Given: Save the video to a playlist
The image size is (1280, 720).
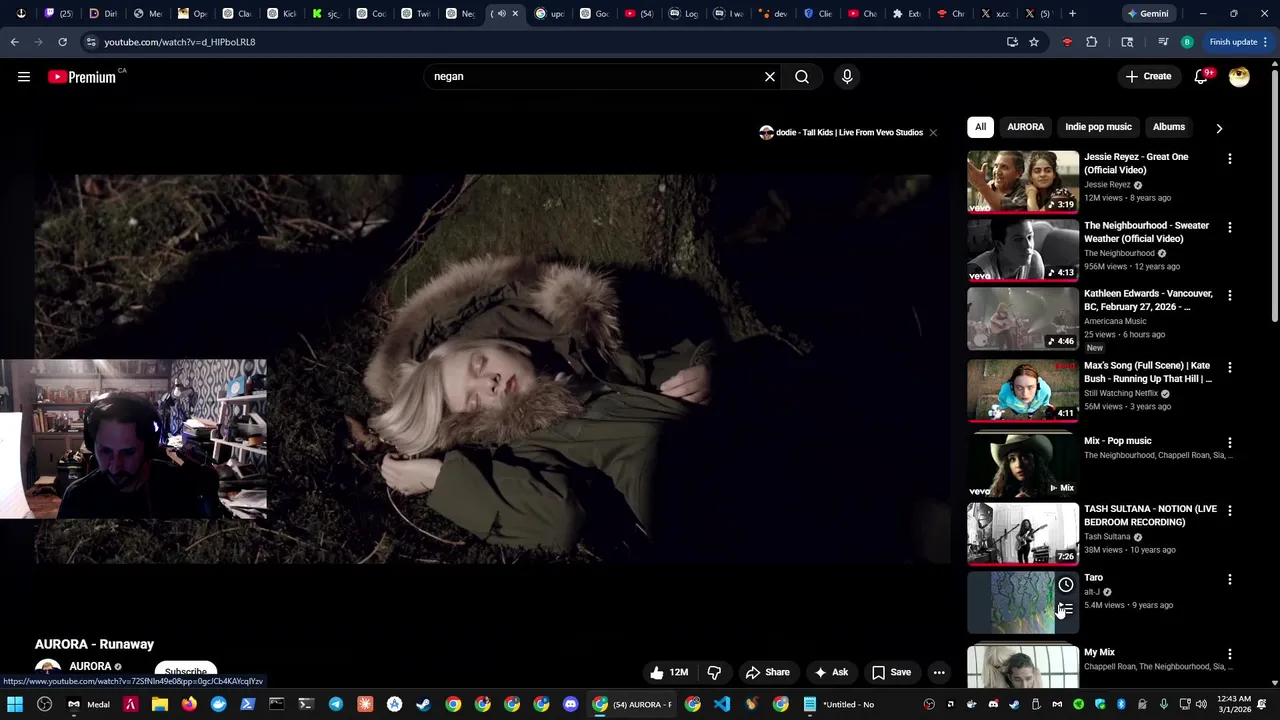Looking at the screenshot, I should [891, 673].
